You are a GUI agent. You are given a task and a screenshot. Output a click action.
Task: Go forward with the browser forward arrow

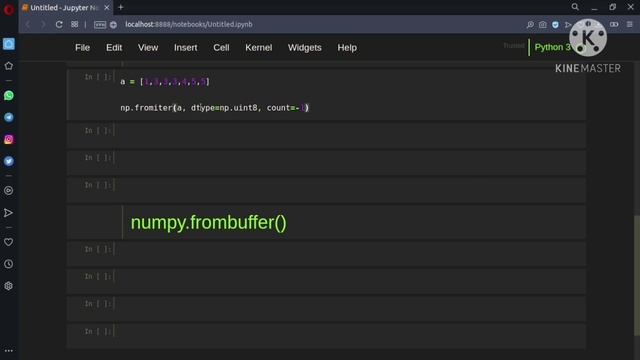(x=43, y=24)
